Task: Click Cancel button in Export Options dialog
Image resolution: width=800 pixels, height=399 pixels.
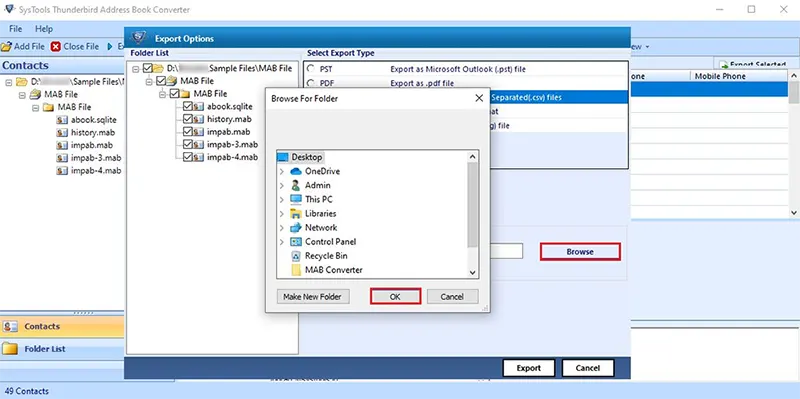Action: [588, 368]
